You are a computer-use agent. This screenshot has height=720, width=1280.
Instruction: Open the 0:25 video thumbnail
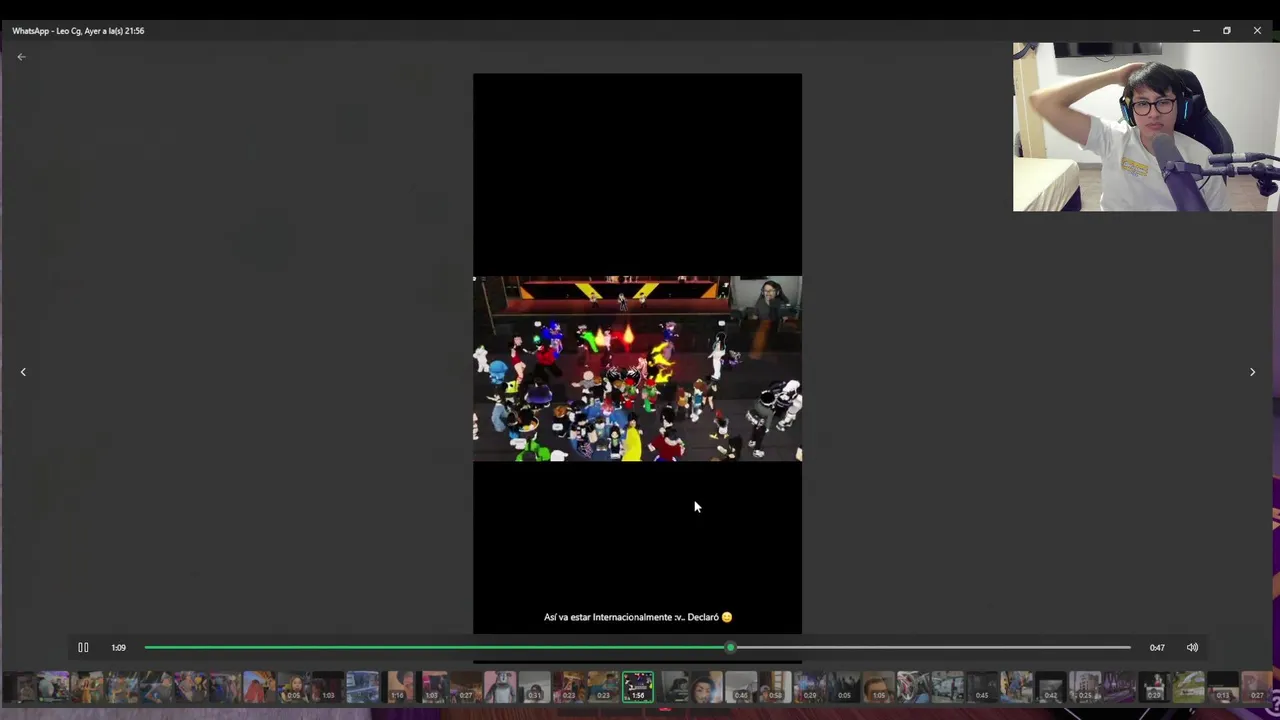pos(1085,687)
